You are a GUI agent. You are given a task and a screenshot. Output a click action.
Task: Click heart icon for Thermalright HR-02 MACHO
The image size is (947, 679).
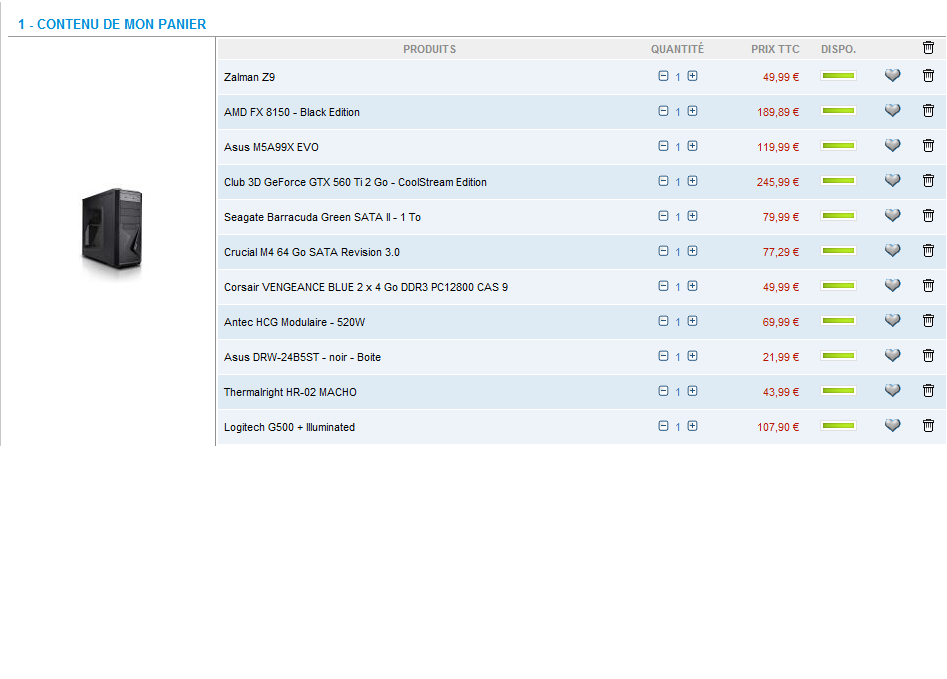[x=892, y=391]
